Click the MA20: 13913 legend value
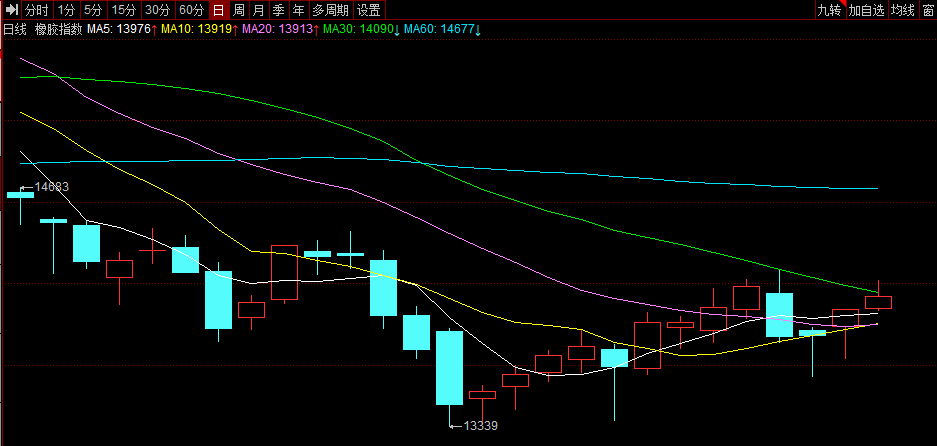Viewport: 937px width, 446px height. pyautogui.click(x=277, y=29)
